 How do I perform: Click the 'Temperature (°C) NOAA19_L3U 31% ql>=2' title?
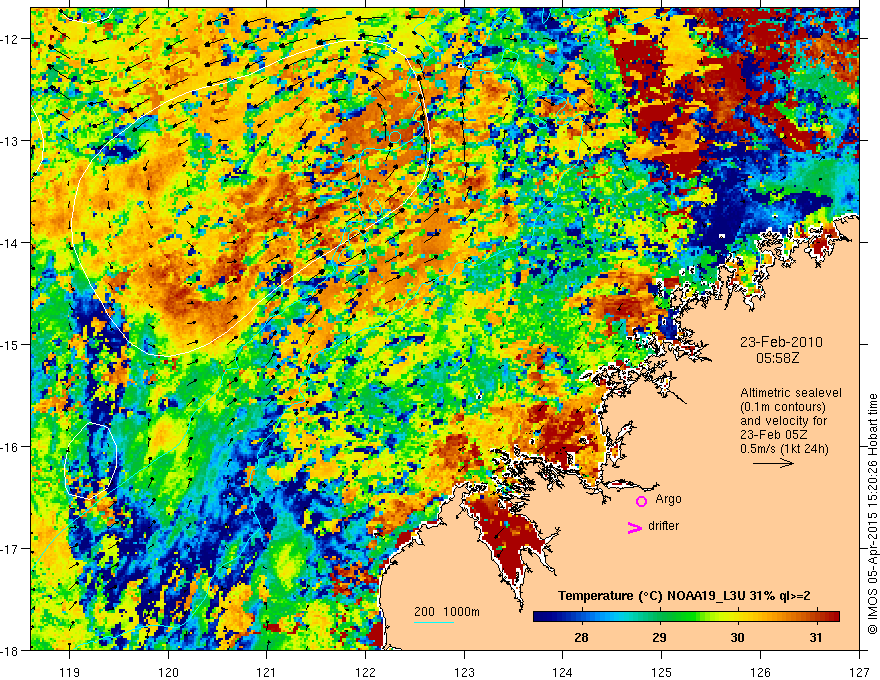pos(684,596)
